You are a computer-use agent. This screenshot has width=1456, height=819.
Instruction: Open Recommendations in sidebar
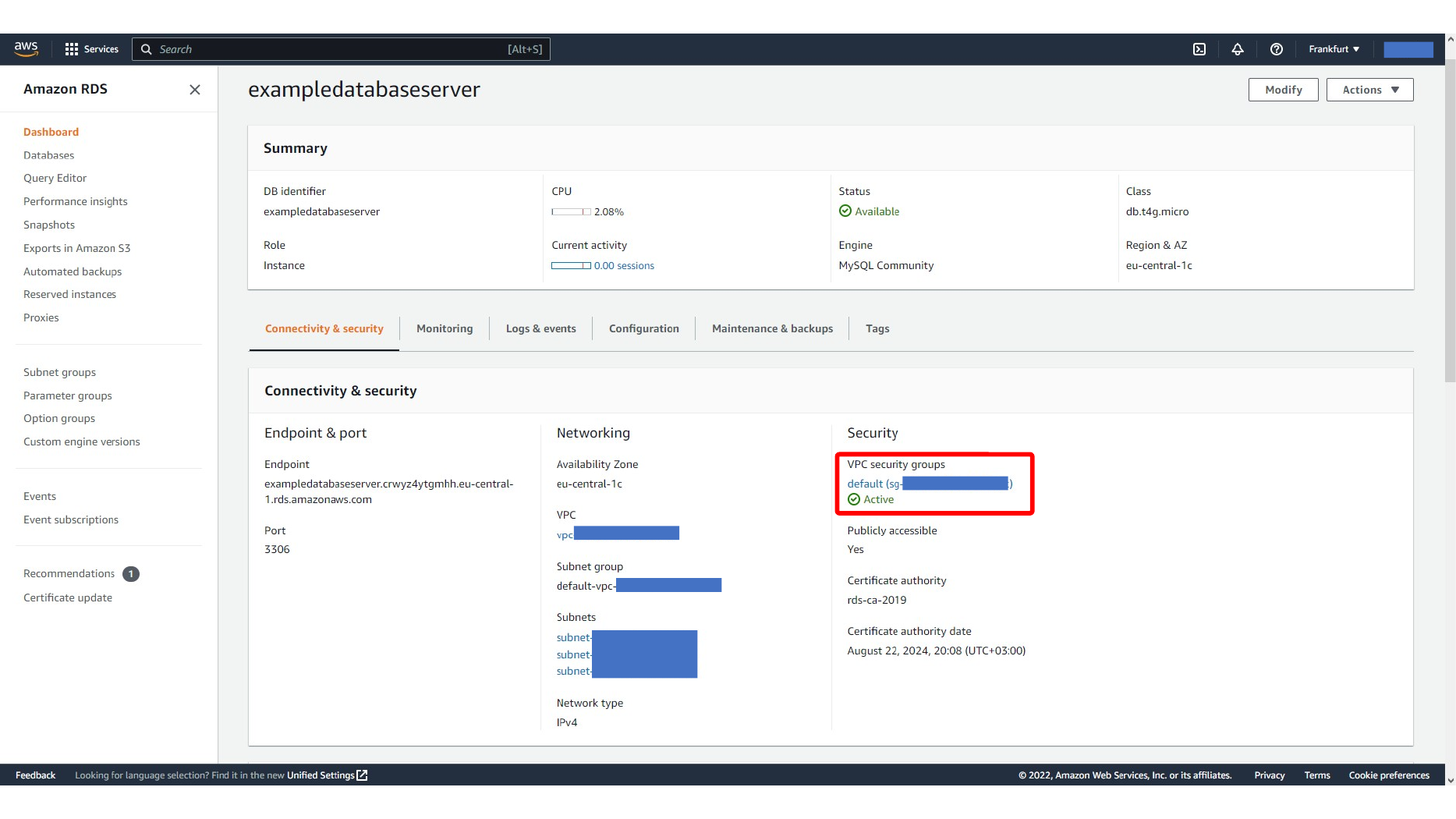(x=69, y=573)
